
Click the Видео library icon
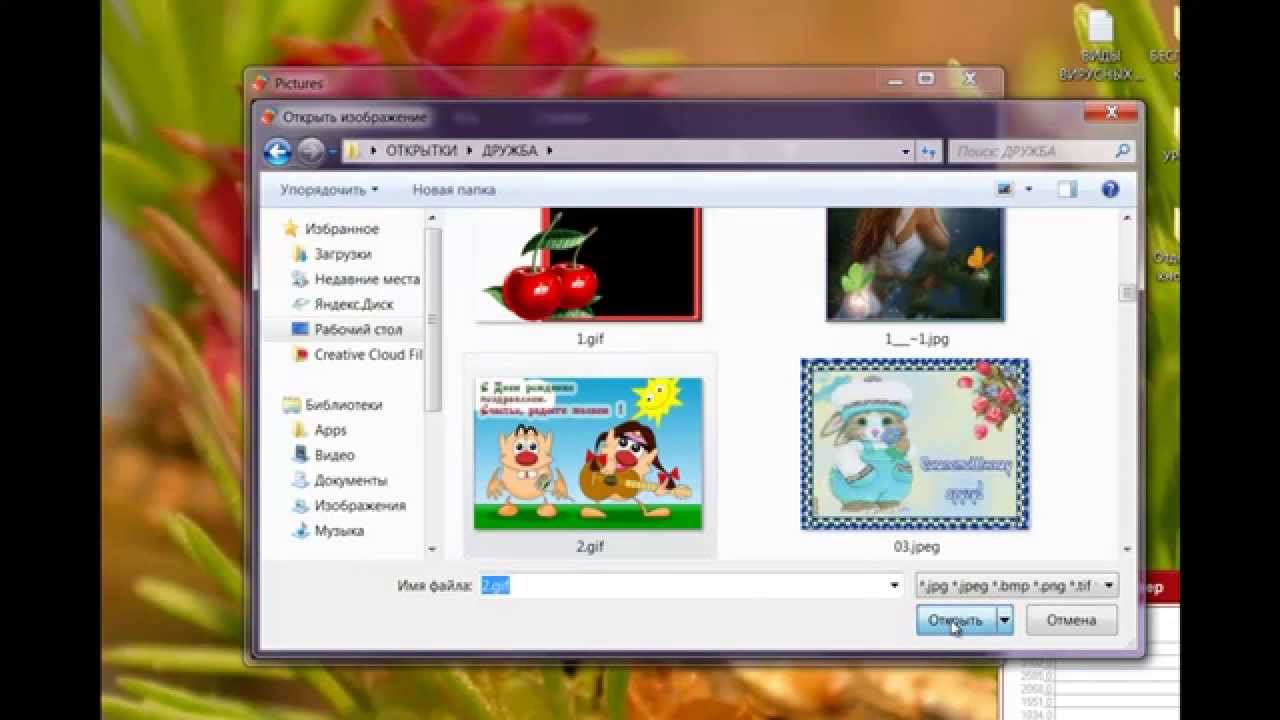coord(300,455)
